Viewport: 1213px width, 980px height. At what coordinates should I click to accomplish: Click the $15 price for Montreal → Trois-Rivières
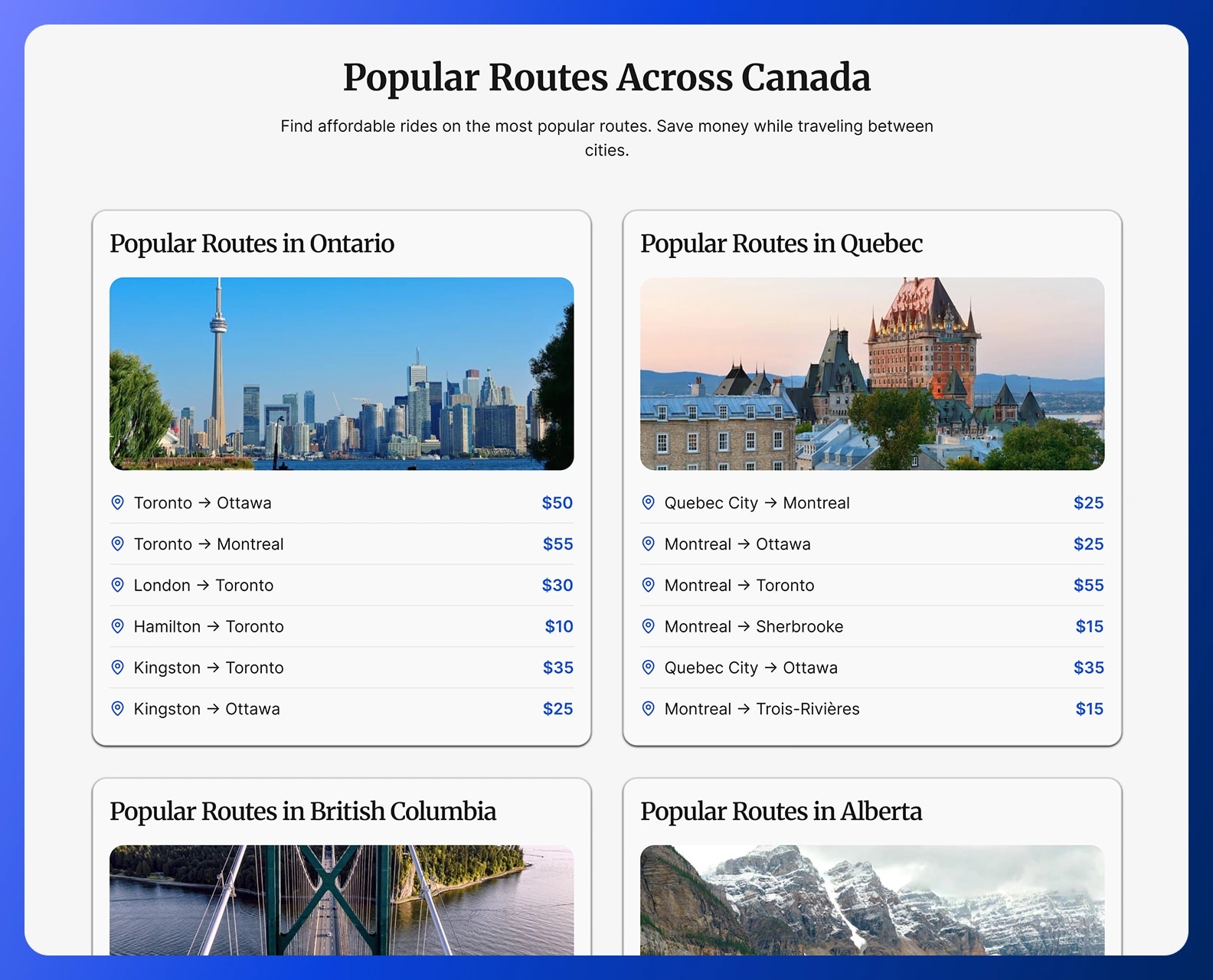pyautogui.click(x=1090, y=710)
